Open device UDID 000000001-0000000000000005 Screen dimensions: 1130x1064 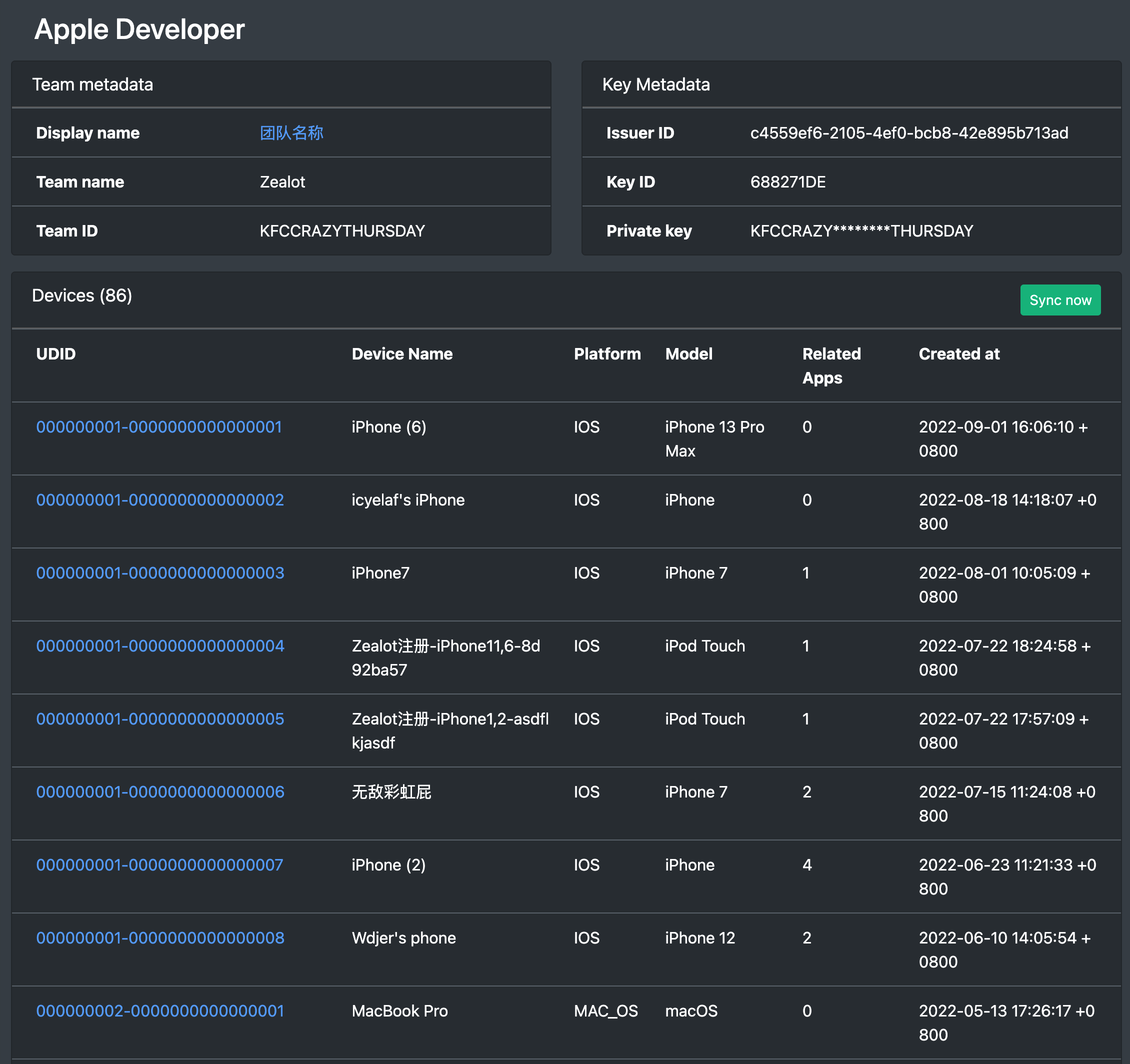click(159, 718)
